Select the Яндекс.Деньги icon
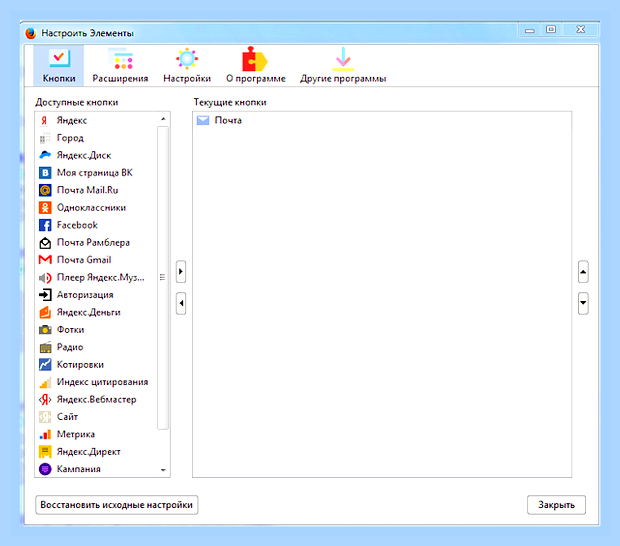This screenshot has height=546, width=620. pyautogui.click(x=45, y=312)
